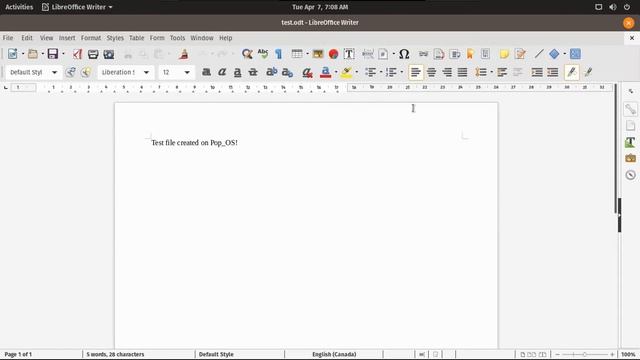
Task: Select the Insert Line tool
Action: point(539,54)
